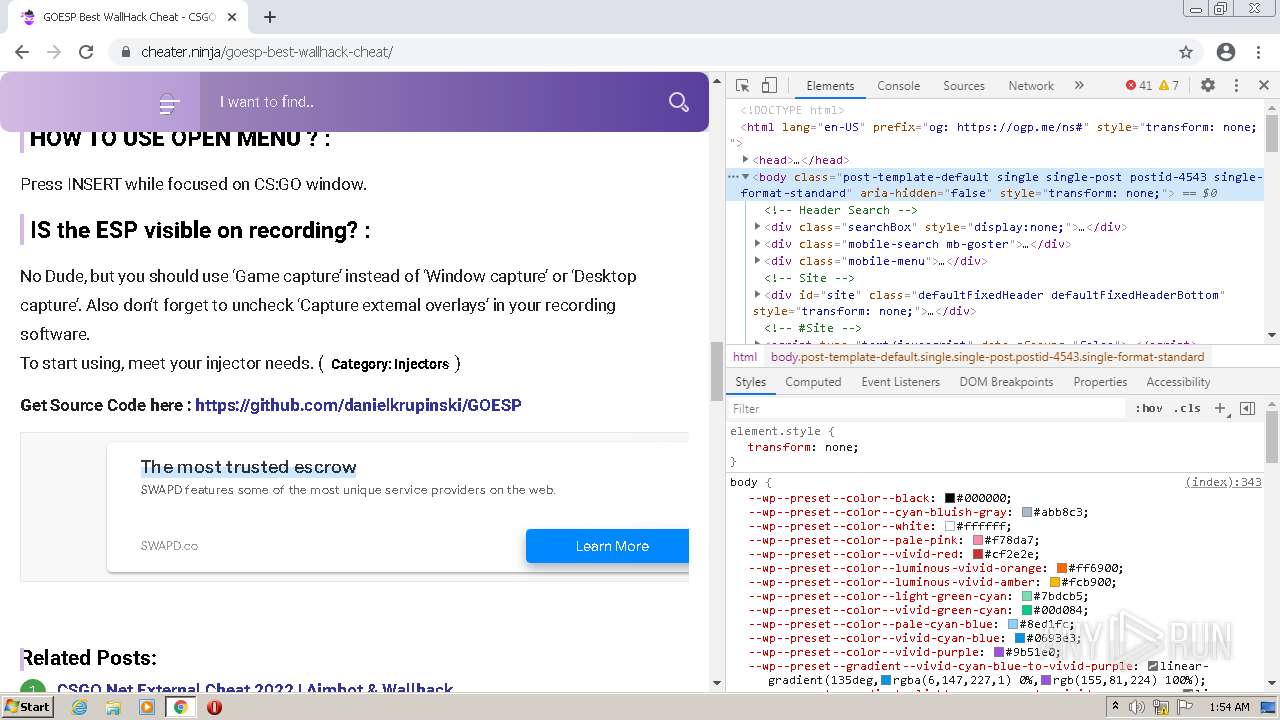Expand the div id site node
This screenshot has width=1280, height=720.
758,295
